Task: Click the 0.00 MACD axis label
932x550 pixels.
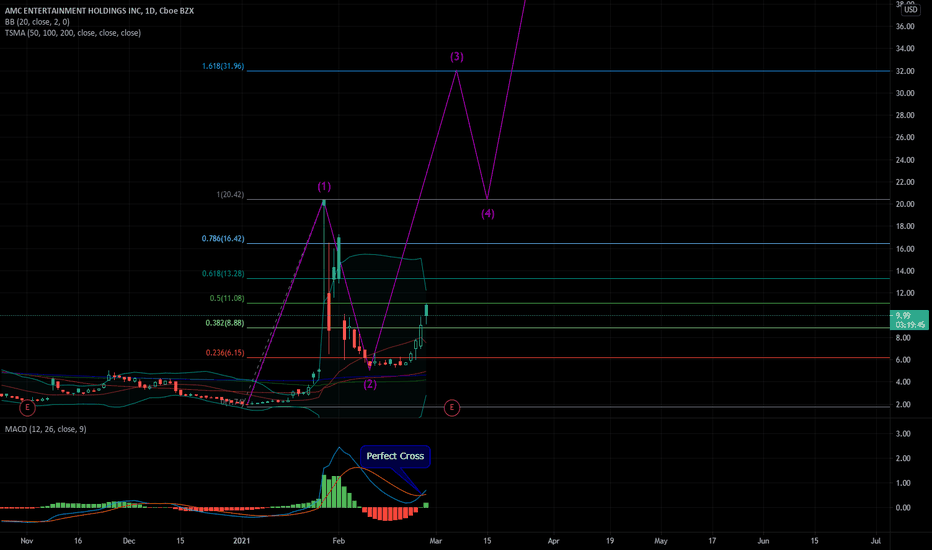Action: pyautogui.click(x=903, y=507)
